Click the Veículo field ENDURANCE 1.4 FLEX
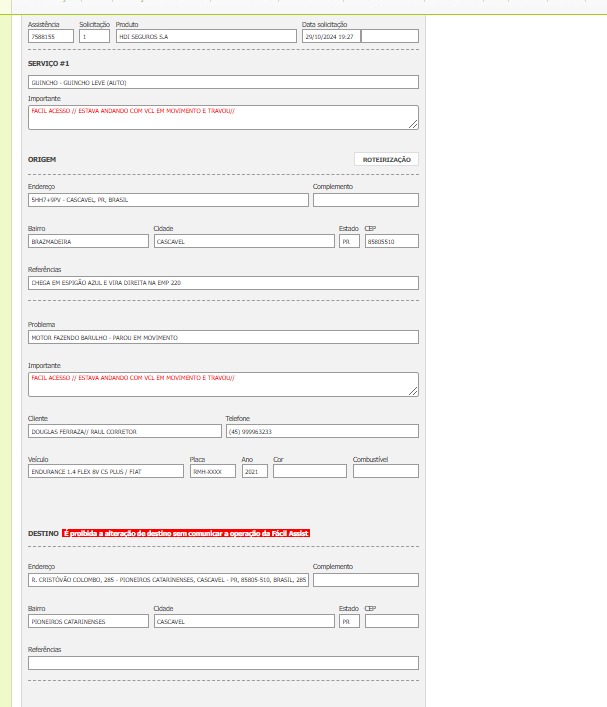Image resolution: width=607 pixels, height=707 pixels. click(106, 471)
